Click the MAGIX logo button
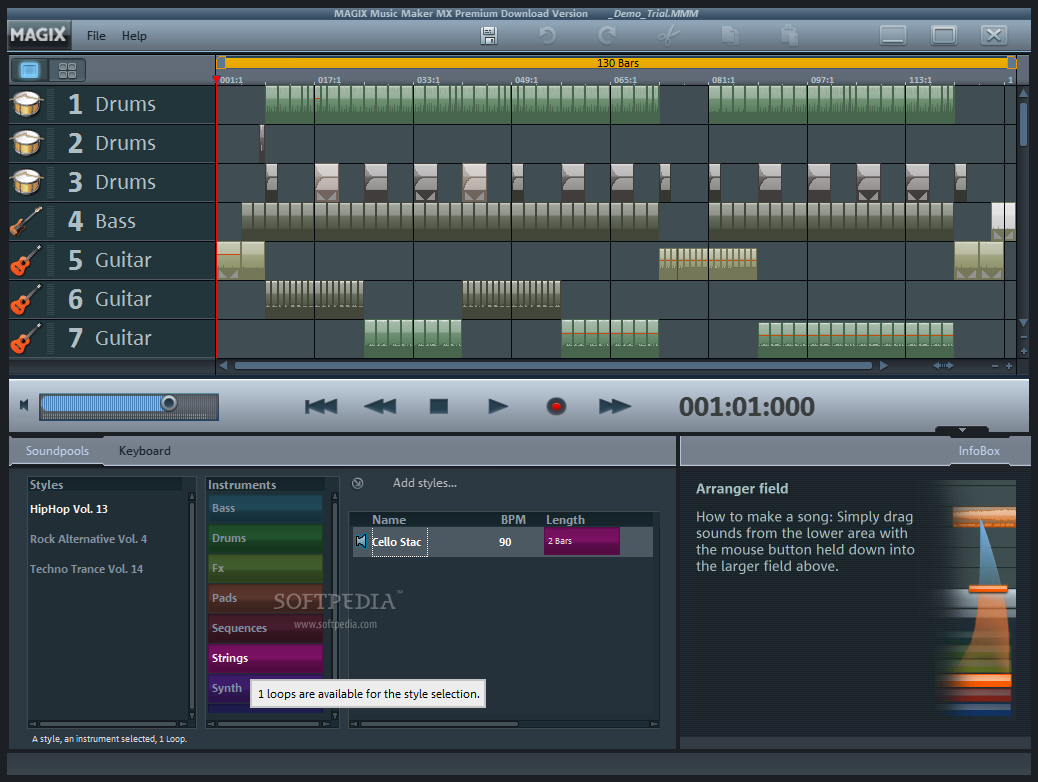Viewport: 1038px width, 782px height. (x=38, y=34)
